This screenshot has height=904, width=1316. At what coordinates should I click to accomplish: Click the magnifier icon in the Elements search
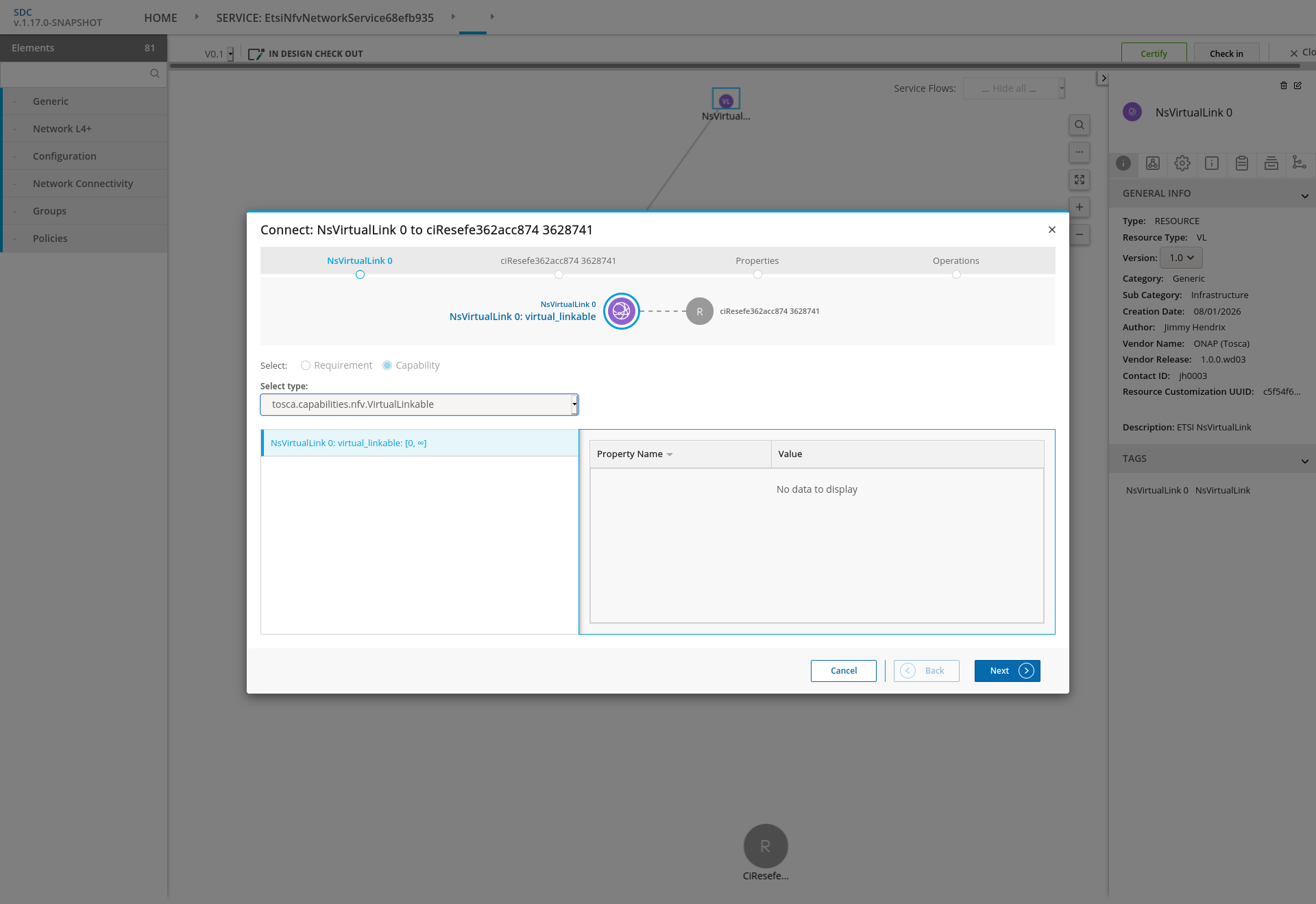pyautogui.click(x=155, y=74)
